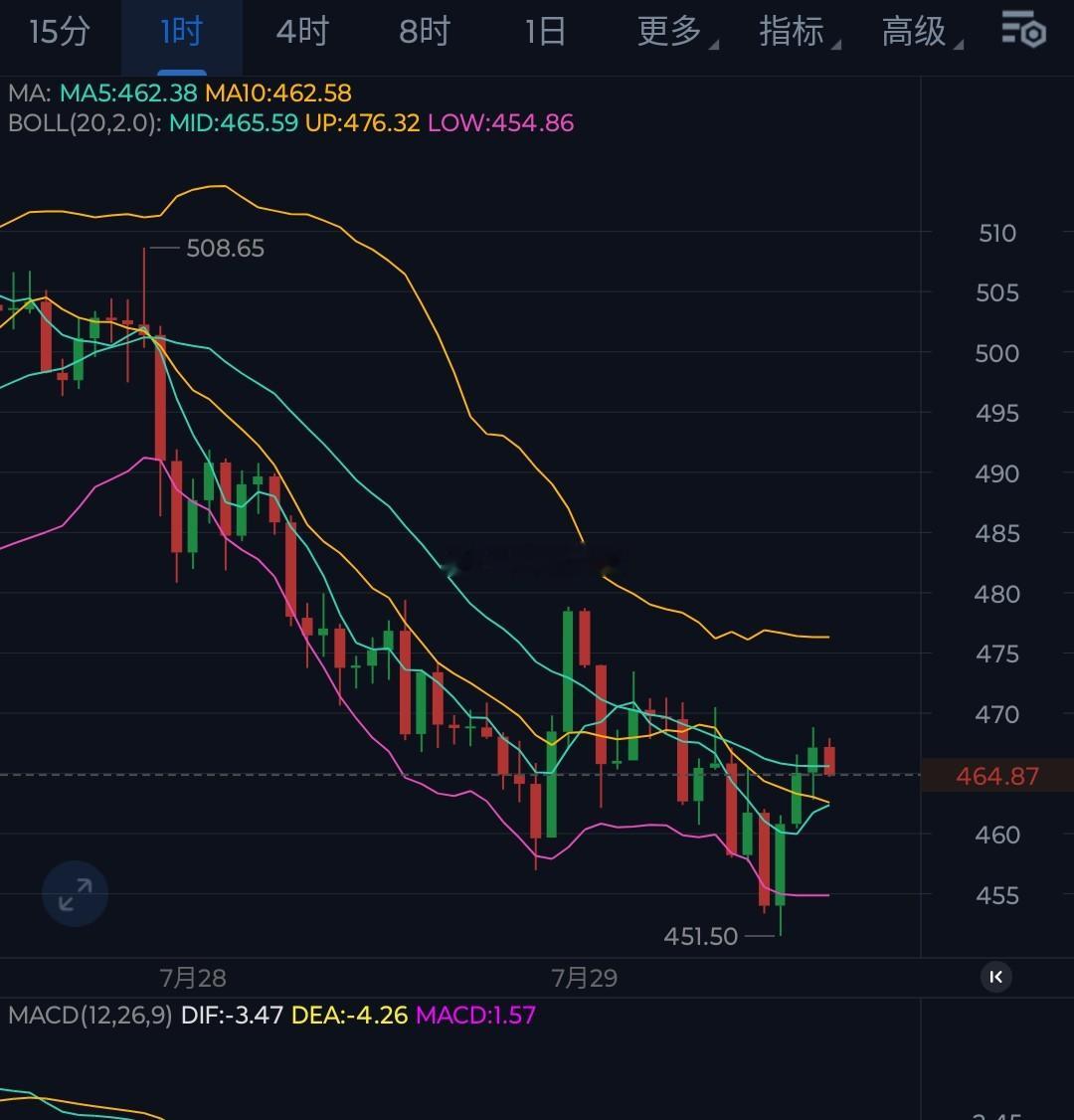
Task: Tap the 451.50 low price label
Action: [x=700, y=936]
